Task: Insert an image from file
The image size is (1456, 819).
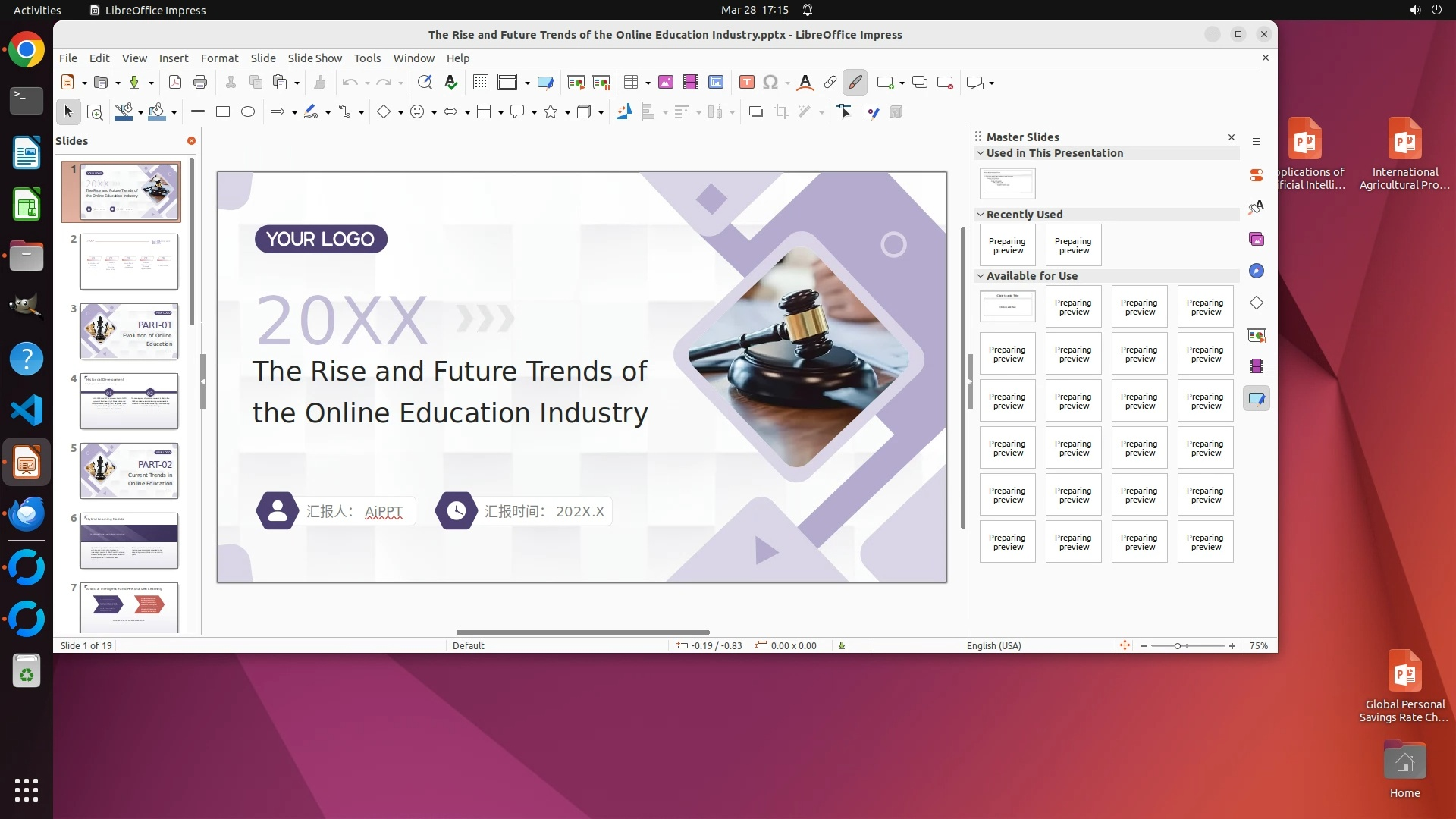Action: (x=665, y=83)
